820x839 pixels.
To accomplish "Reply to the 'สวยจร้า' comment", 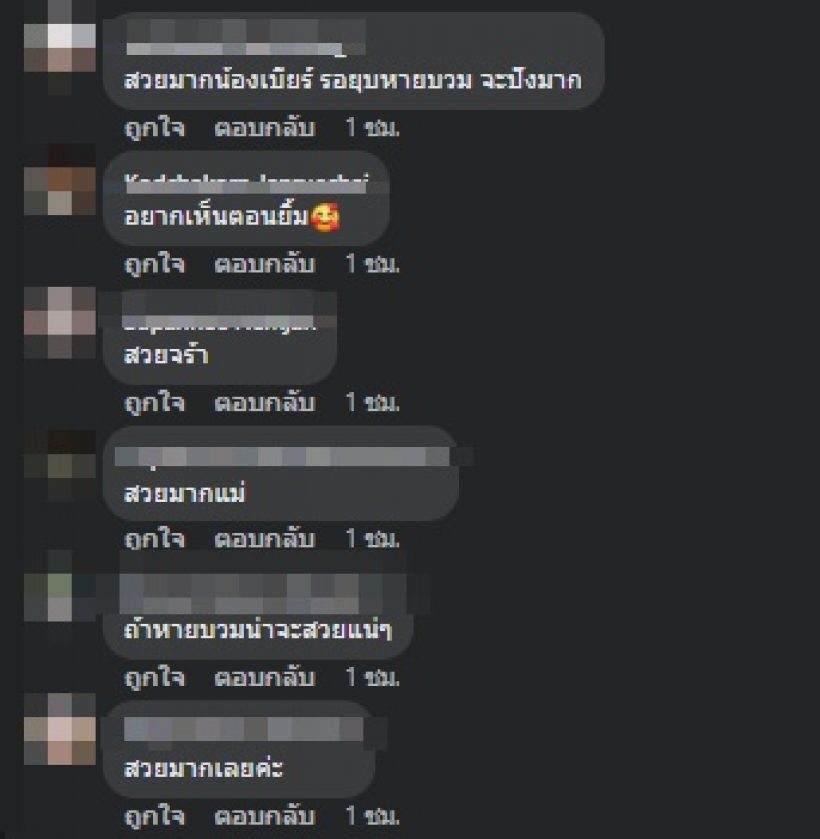I will pos(264,402).
